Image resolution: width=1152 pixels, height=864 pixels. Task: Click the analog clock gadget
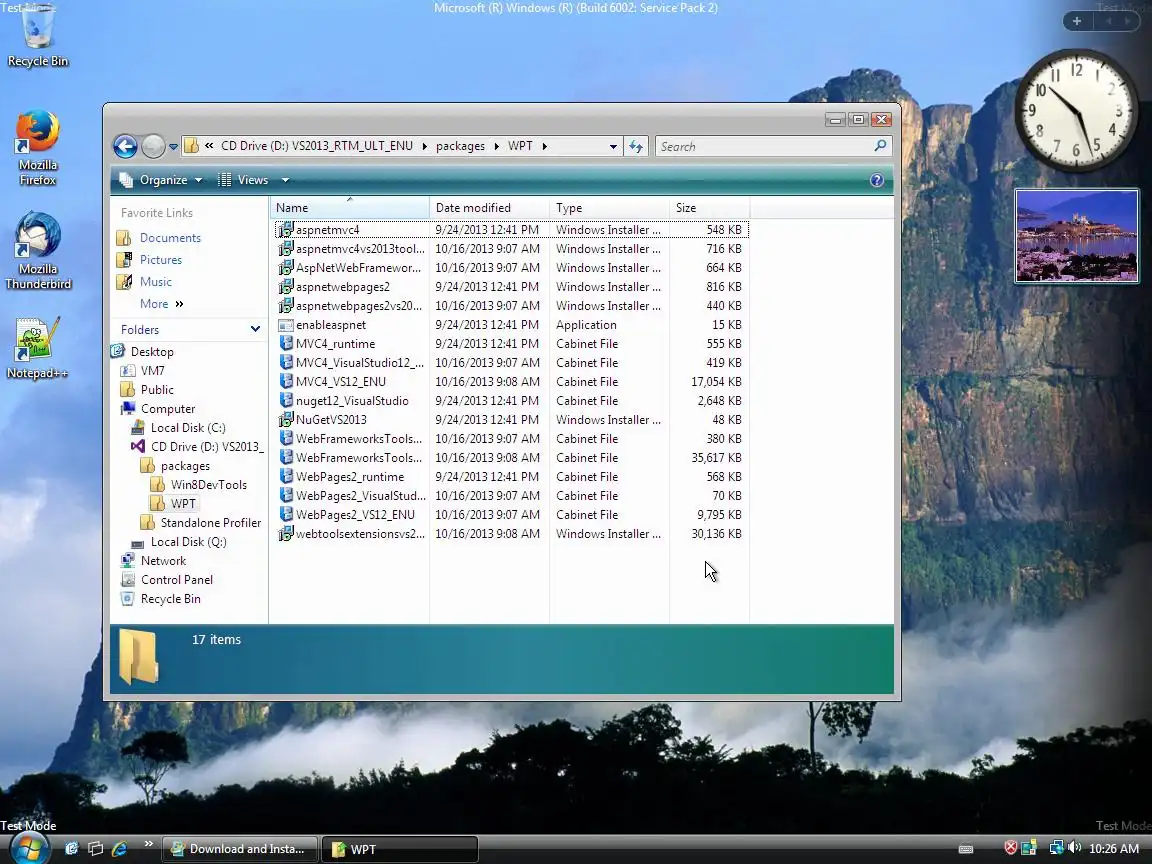[x=1076, y=110]
